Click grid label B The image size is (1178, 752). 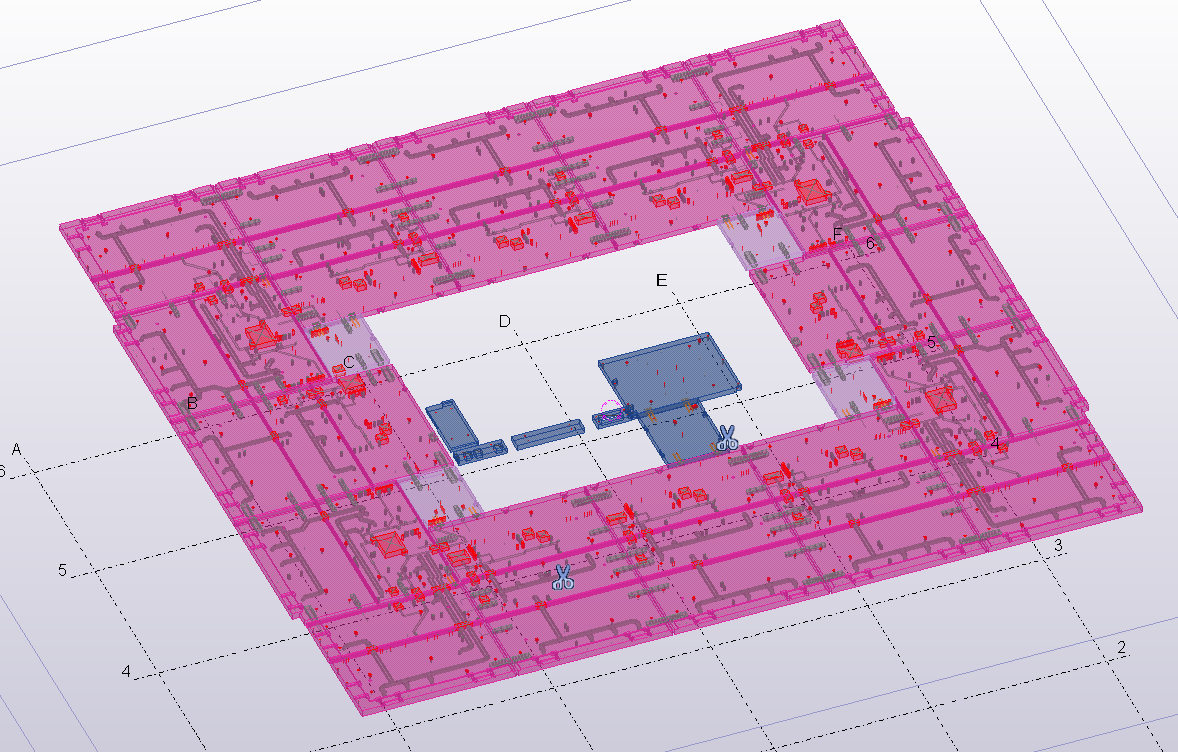(x=191, y=404)
